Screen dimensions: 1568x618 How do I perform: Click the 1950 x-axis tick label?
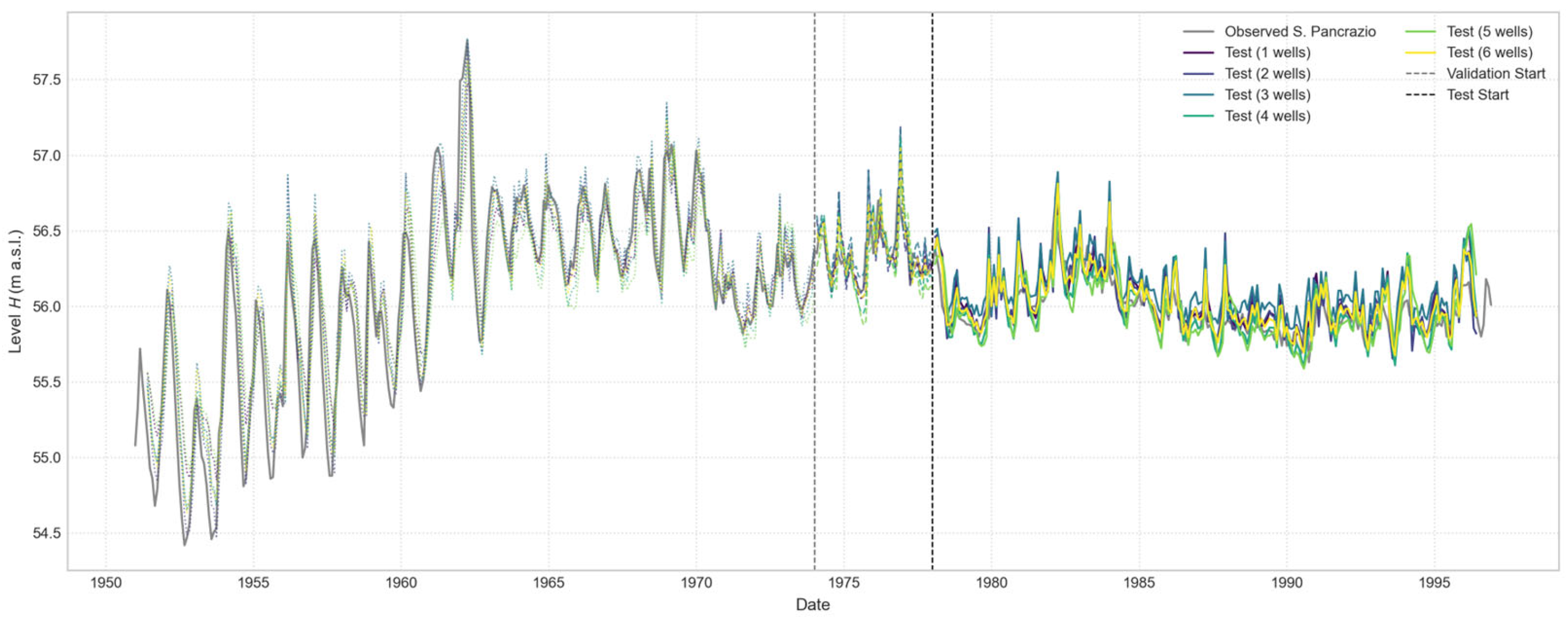(106, 583)
